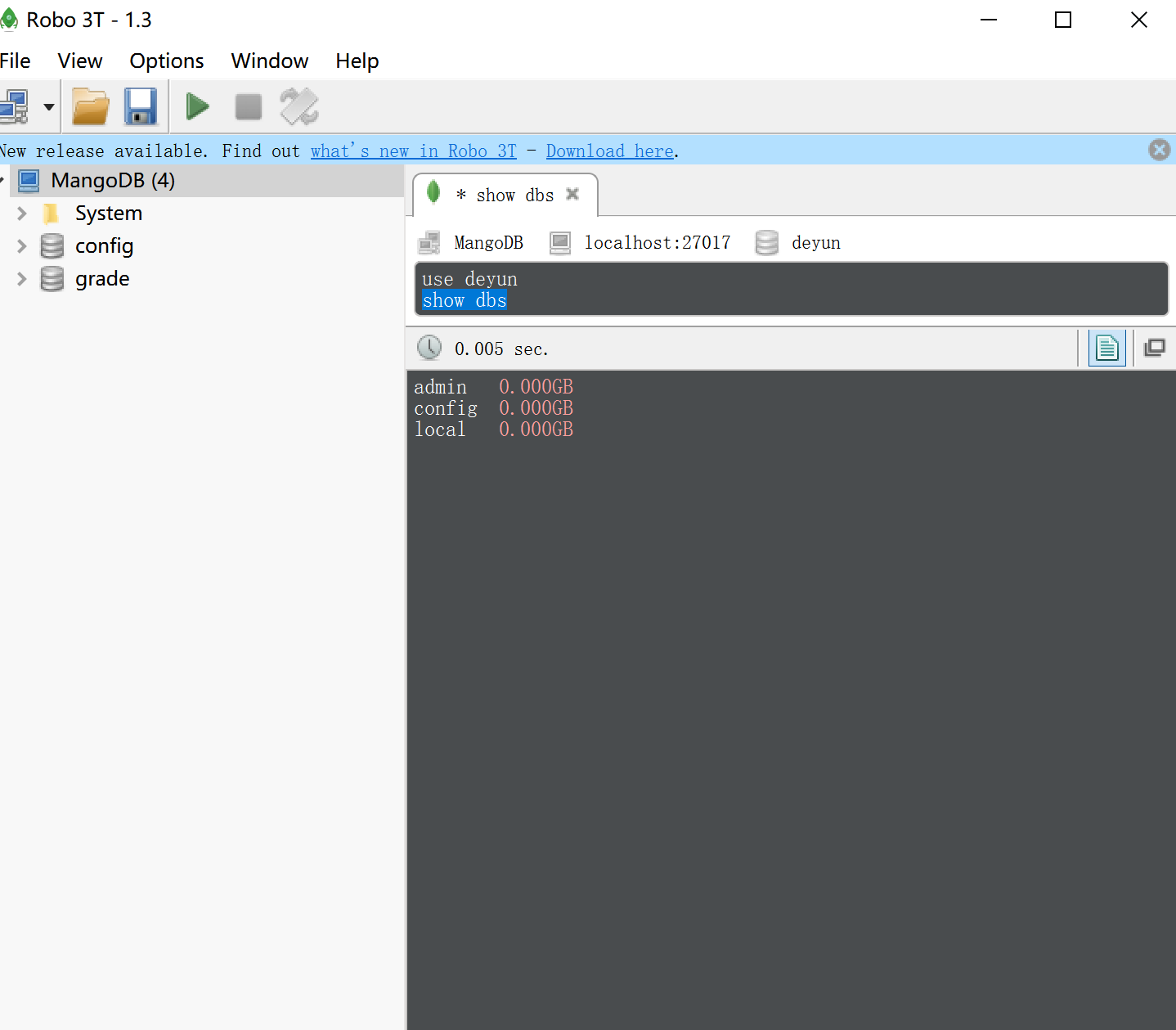The width and height of the screenshot is (1176, 1030).
Task: Select the grade tree item label
Action: 102,279
